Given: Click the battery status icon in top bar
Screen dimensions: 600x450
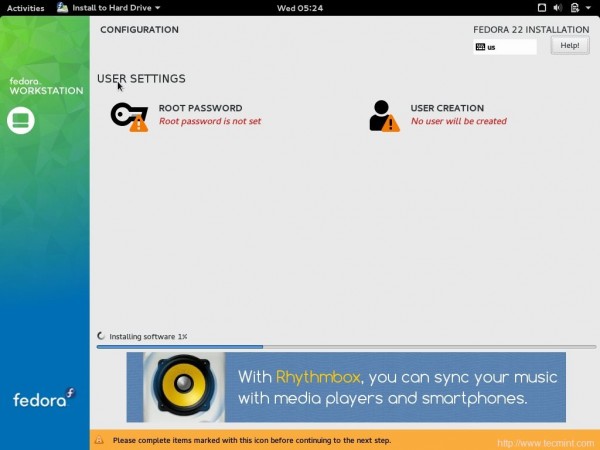Looking at the screenshot, I should (x=574, y=8).
